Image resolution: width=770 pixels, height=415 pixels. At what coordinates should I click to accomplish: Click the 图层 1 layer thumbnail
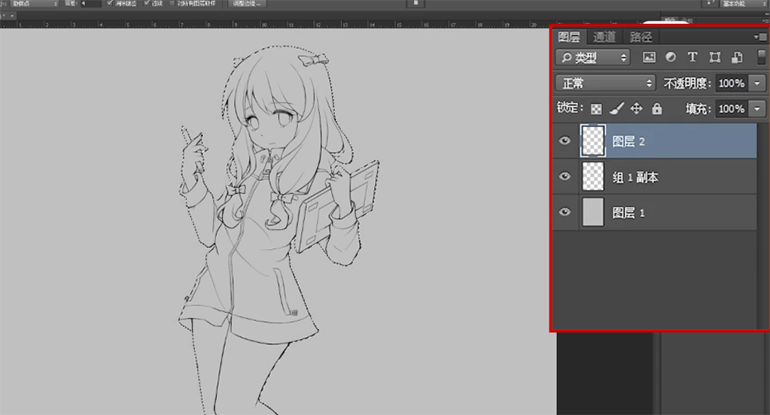click(x=593, y=212)
